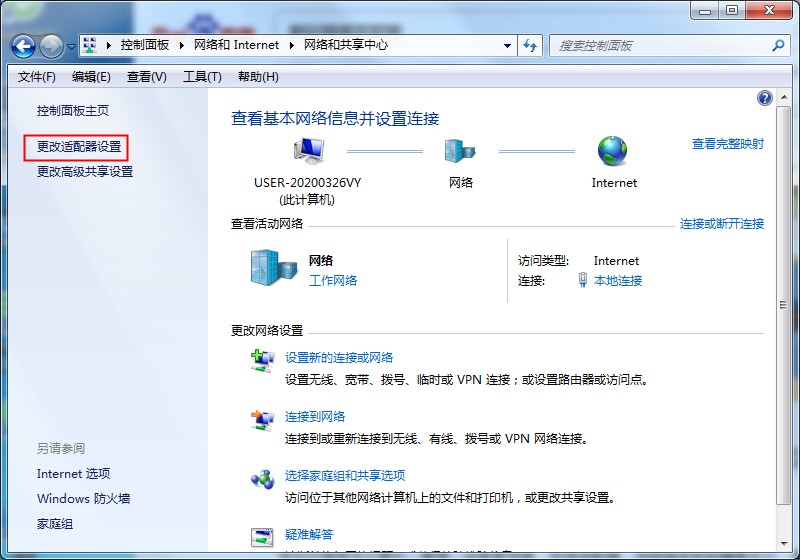The width and height of the screenshot is (800, 560).
Task: Click the 设置新的连接或网络 icon
Action: point(262,362)
